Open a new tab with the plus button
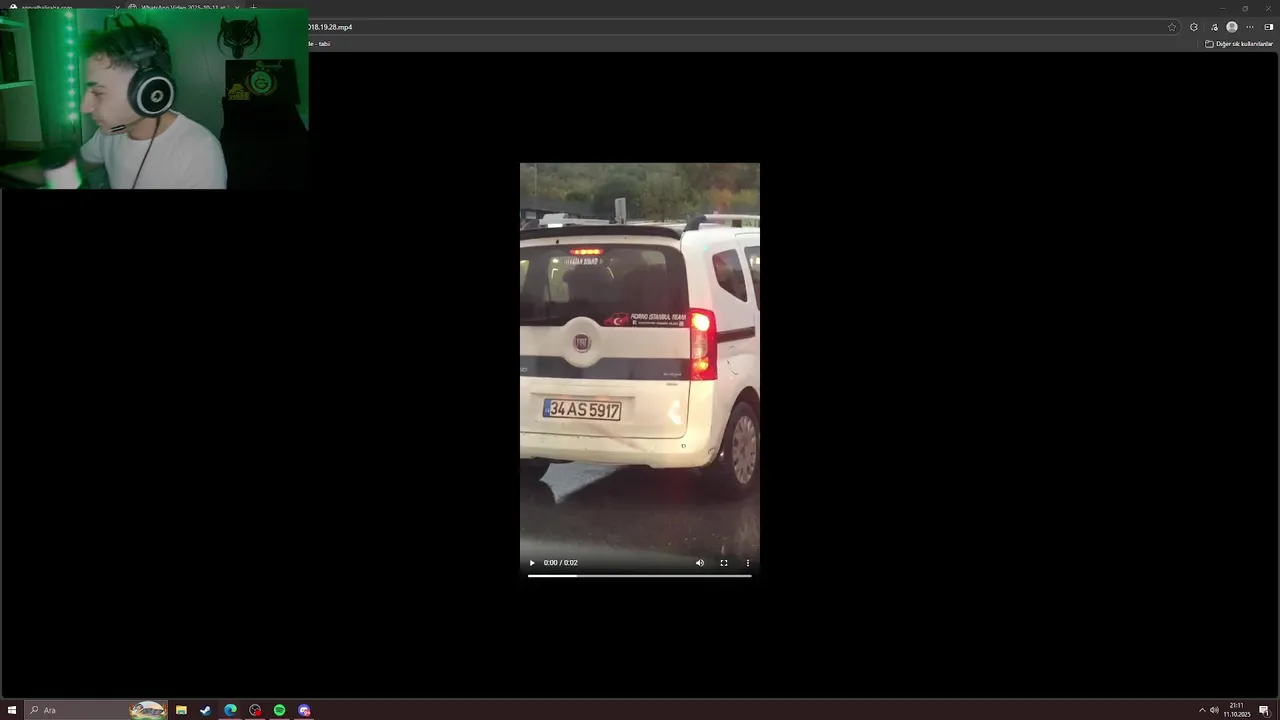The width and height of the screenshot is (1280, 720). [x=253, y=7]
